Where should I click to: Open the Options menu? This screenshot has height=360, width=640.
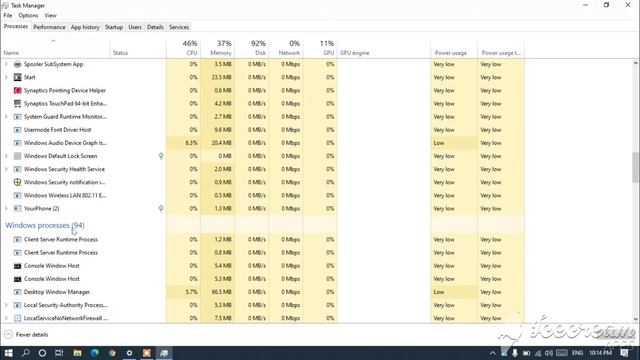pyautogui.click(x=28, y=15)
